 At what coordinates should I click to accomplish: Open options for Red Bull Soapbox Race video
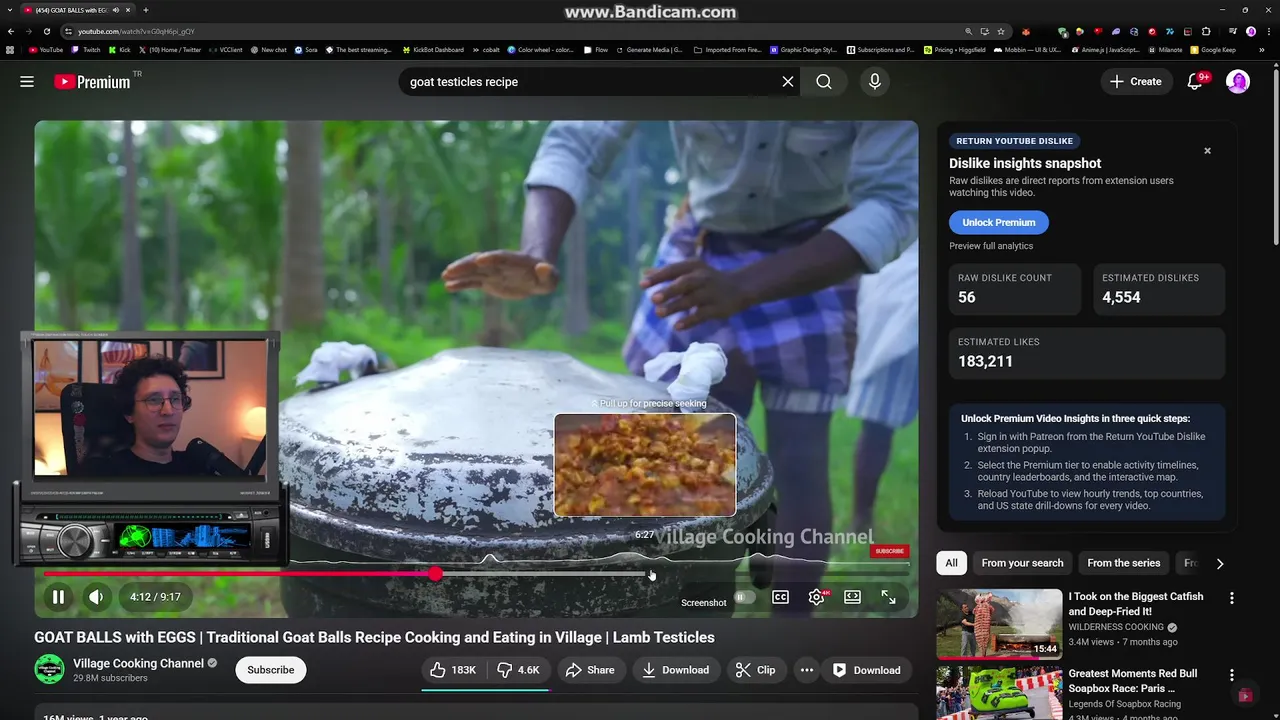click(1232, 675)
